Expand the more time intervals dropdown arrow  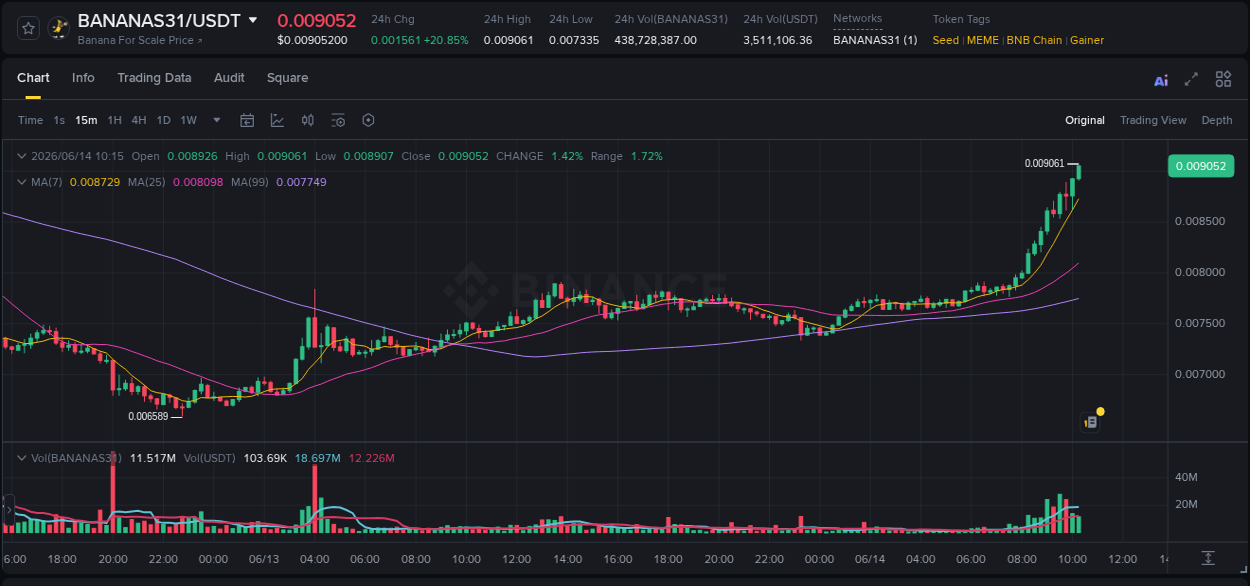tap(217, 120)
